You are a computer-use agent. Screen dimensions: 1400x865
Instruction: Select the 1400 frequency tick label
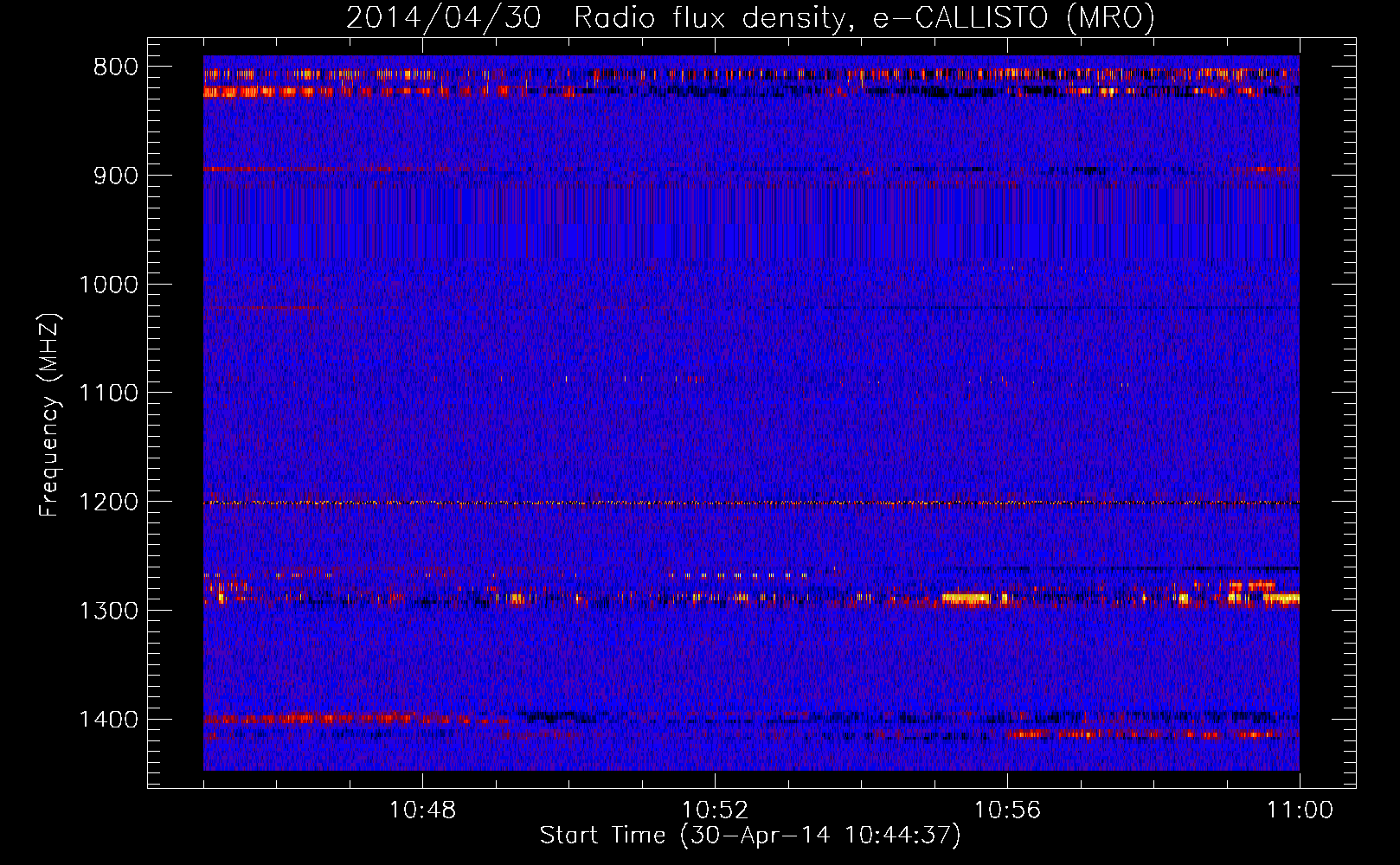click(108, 720)
